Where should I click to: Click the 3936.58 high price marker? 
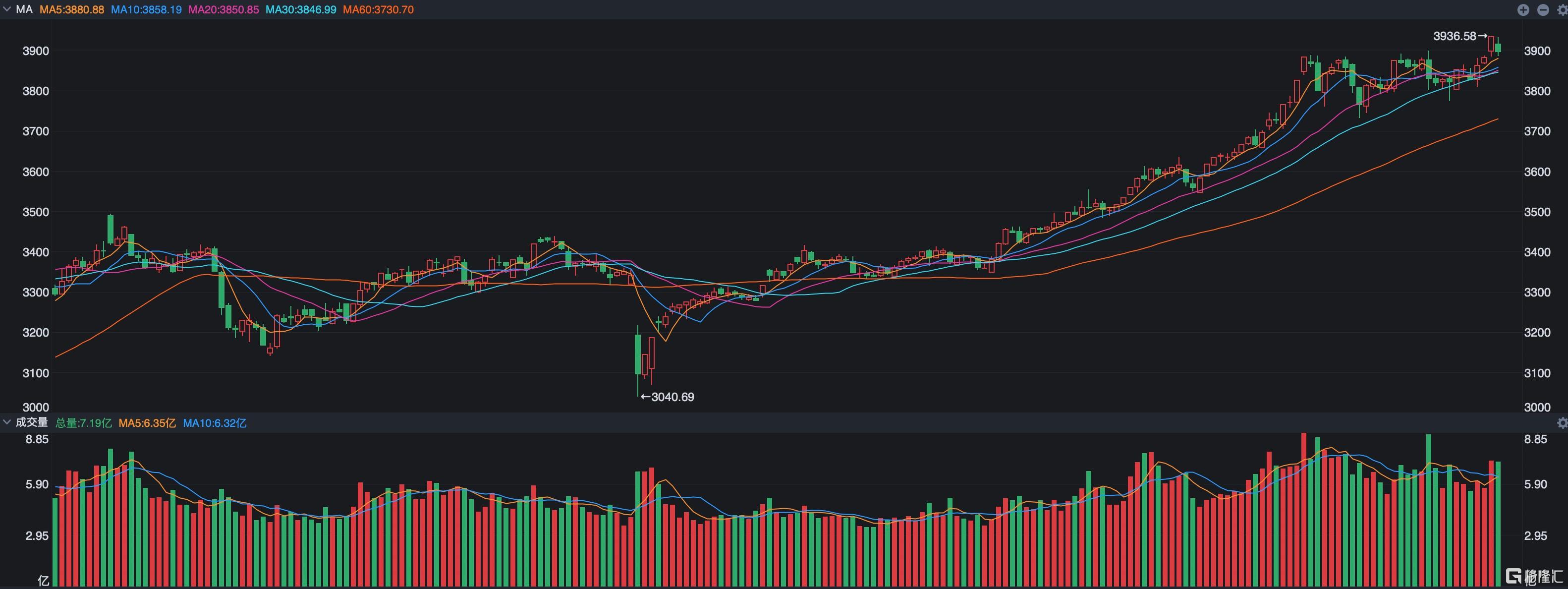1454,36
